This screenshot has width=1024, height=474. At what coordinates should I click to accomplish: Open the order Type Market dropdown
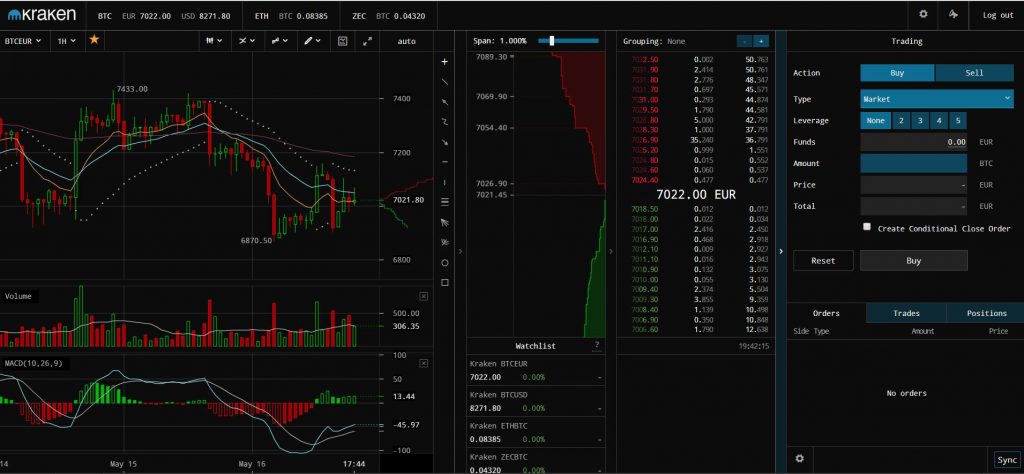click(x=937, y=99)
